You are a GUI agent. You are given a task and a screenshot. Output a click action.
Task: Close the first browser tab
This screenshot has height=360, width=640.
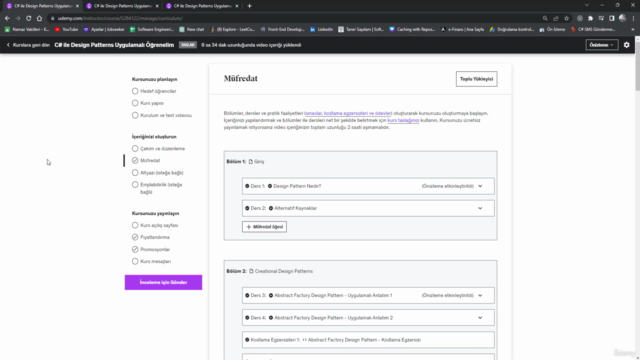click(x=77, y=6)
